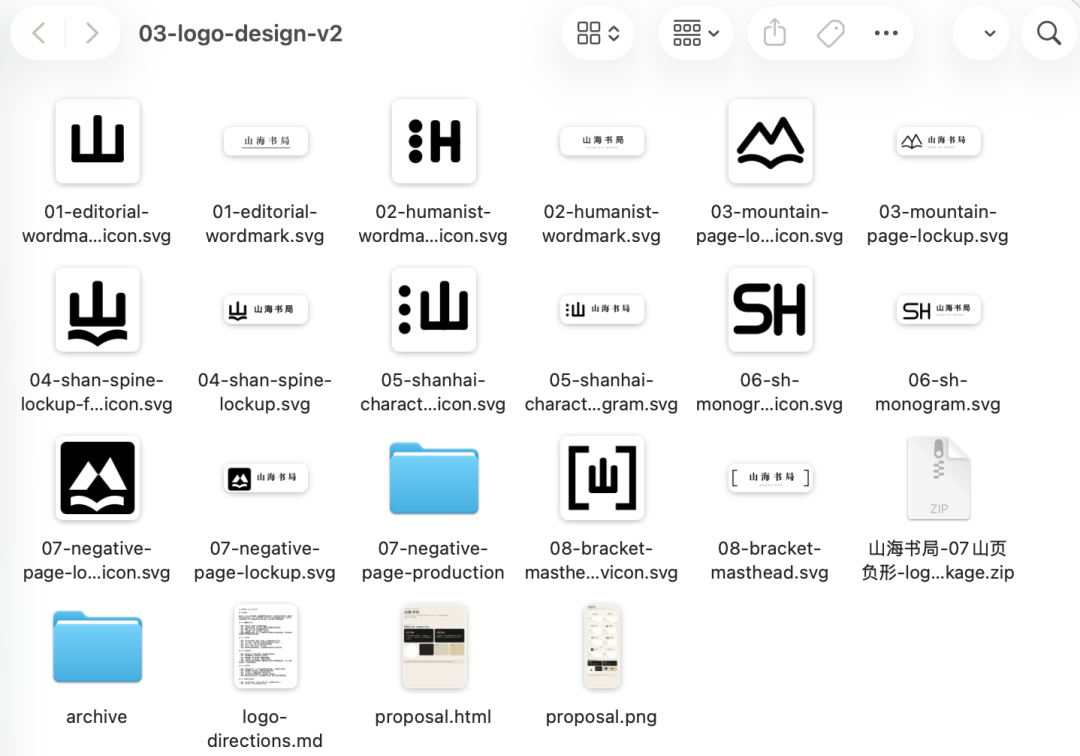Select the 02-humanist-wordmark icon SVG thumbnail
Screen dimensions: 1080x756
tap(434, 141)
